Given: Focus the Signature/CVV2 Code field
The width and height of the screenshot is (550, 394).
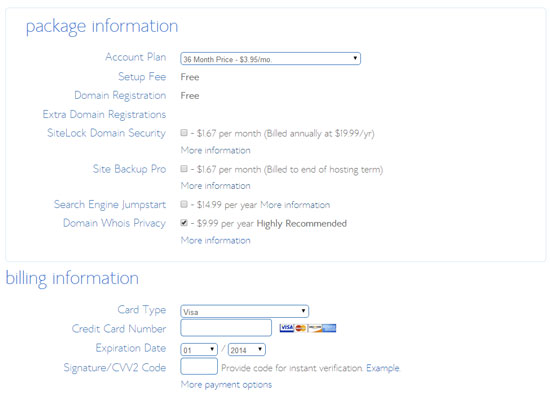Looking at the screenshot, I should pyautogui.click(x=199, y=366).
